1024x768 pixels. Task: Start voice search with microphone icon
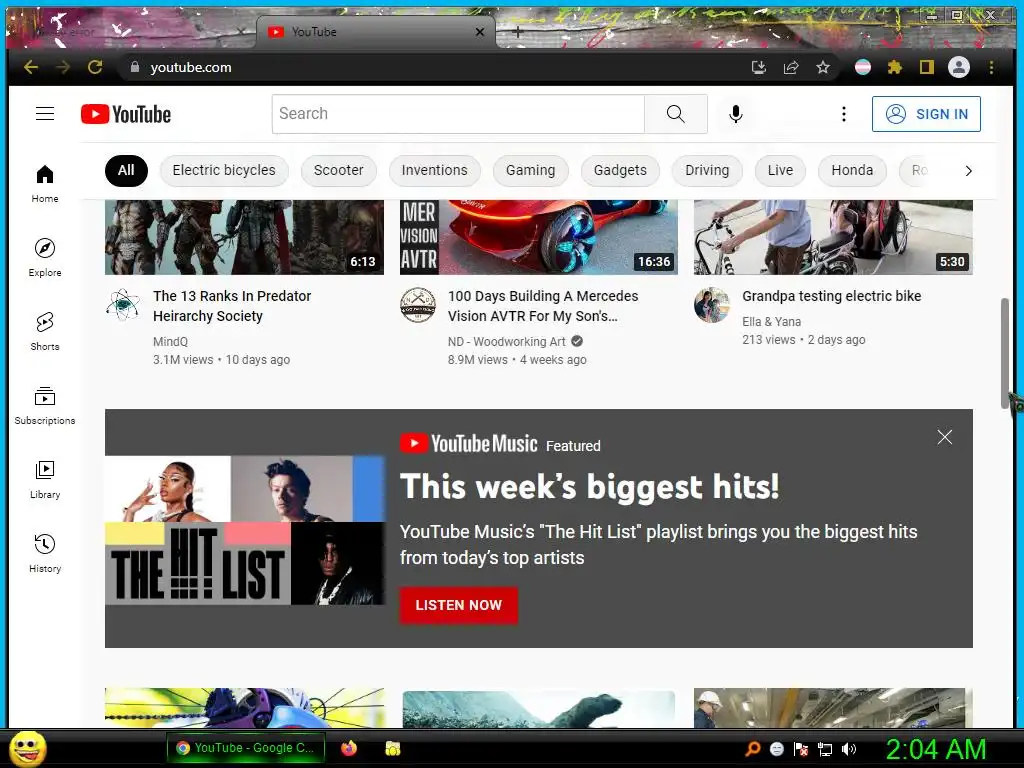(x=735, y=114)
